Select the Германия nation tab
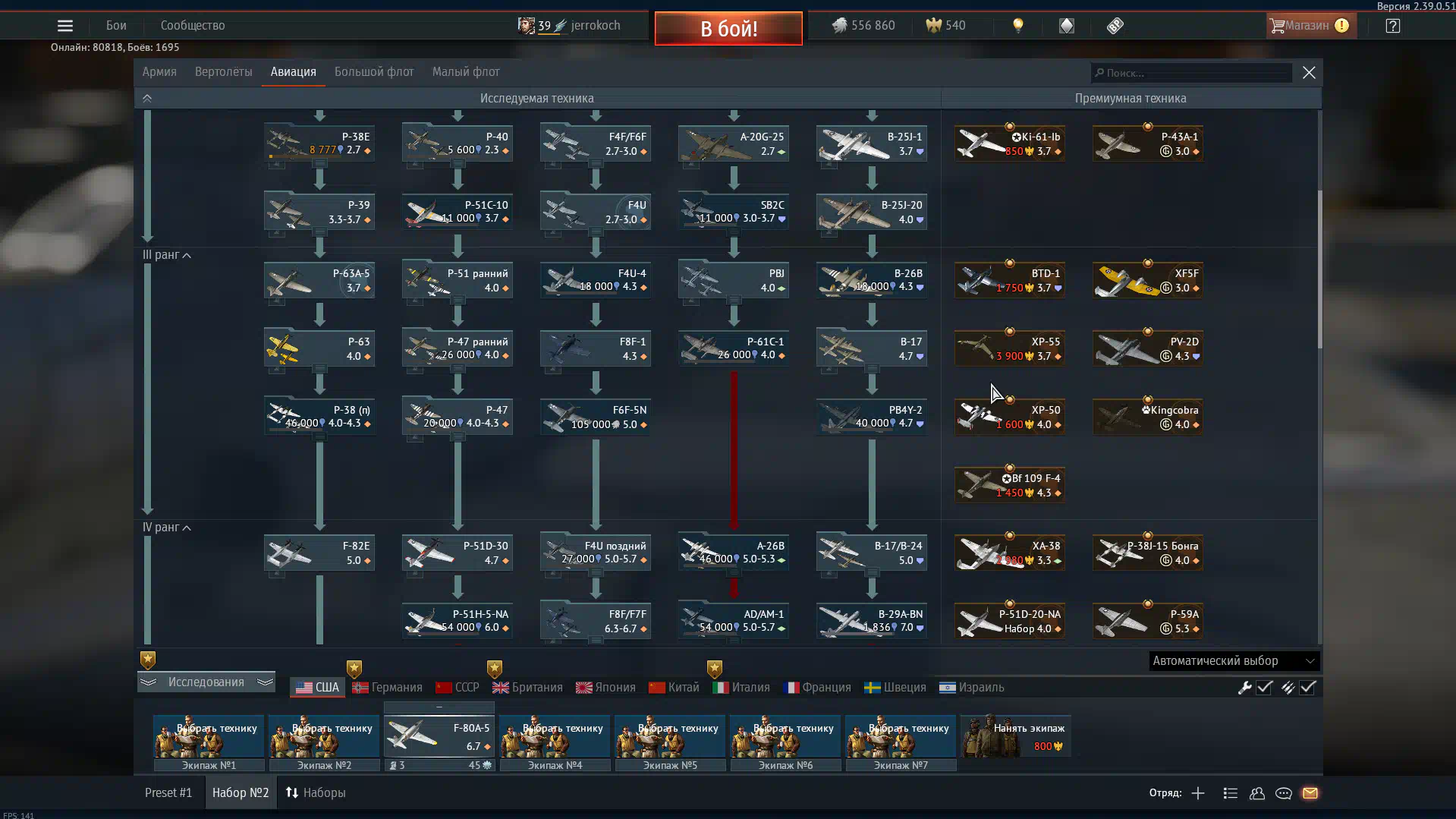The image size is (1456, 819). tap(388, 688)
